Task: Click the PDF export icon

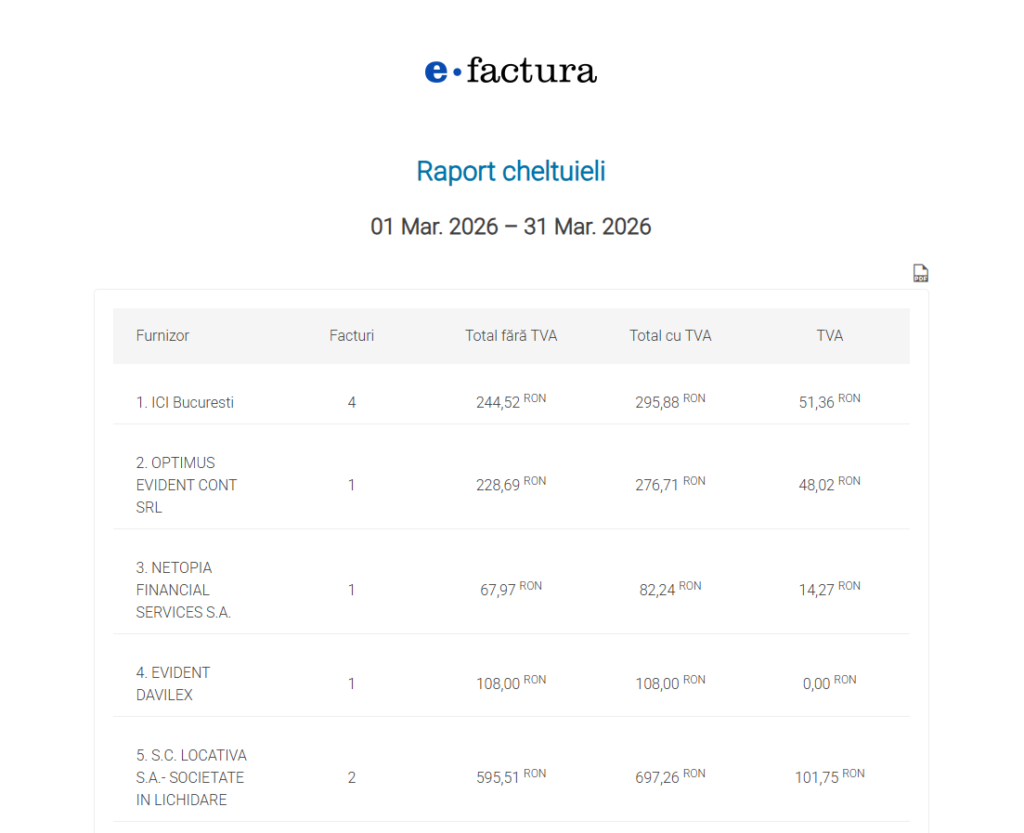Action: coord(920,273)
